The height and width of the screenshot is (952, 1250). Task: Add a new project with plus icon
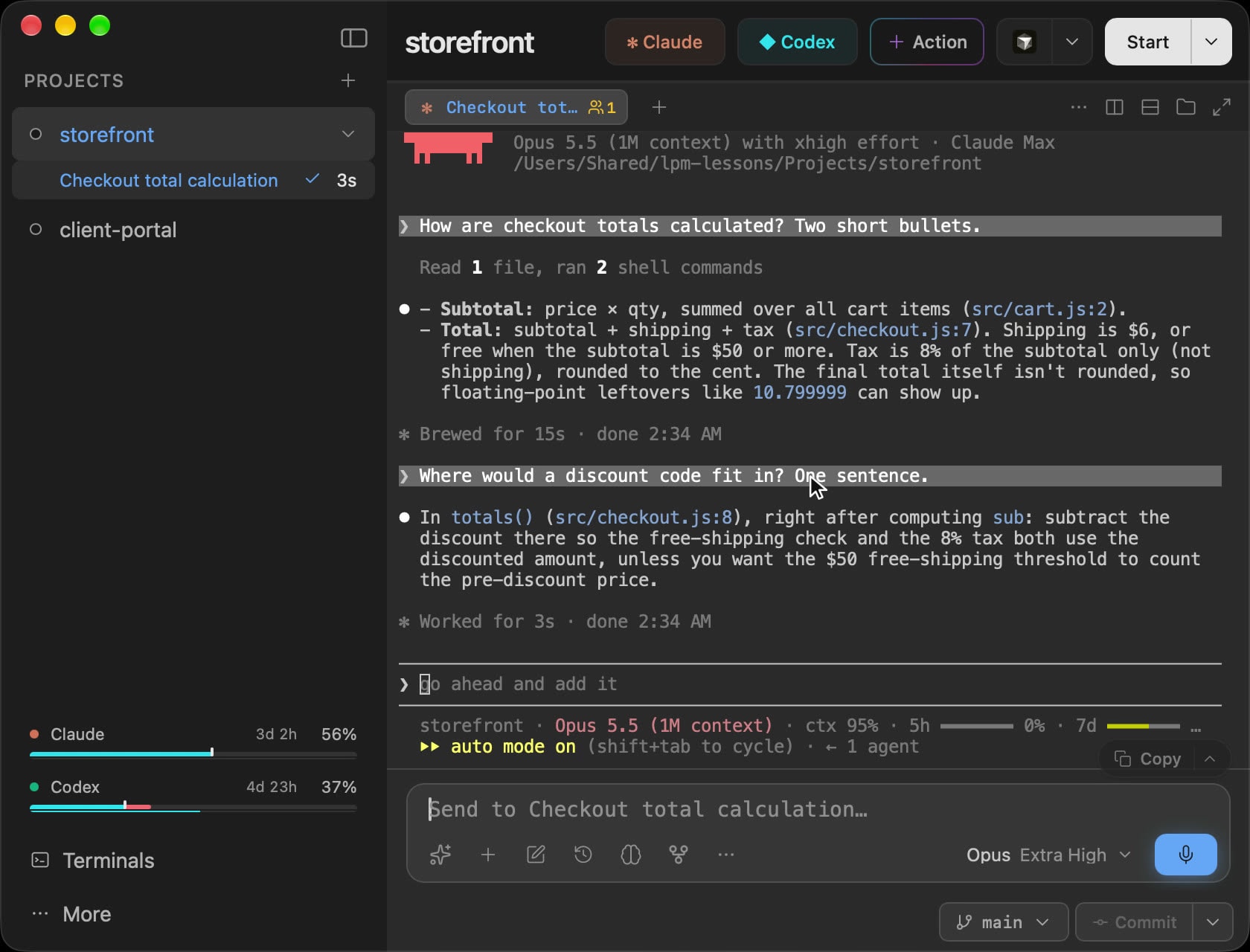[x=348, y=80]
